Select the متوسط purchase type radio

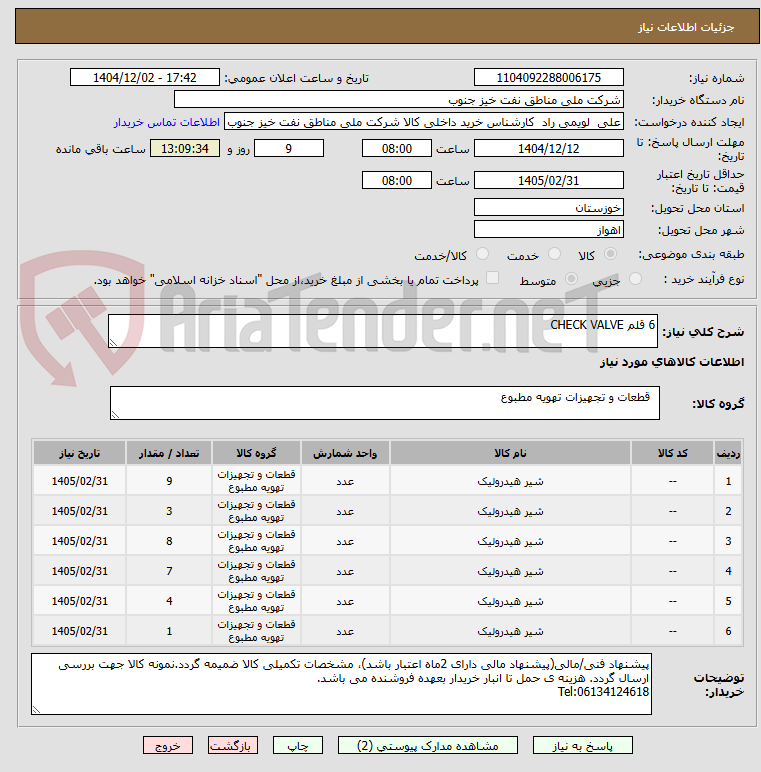click(571, 279)
